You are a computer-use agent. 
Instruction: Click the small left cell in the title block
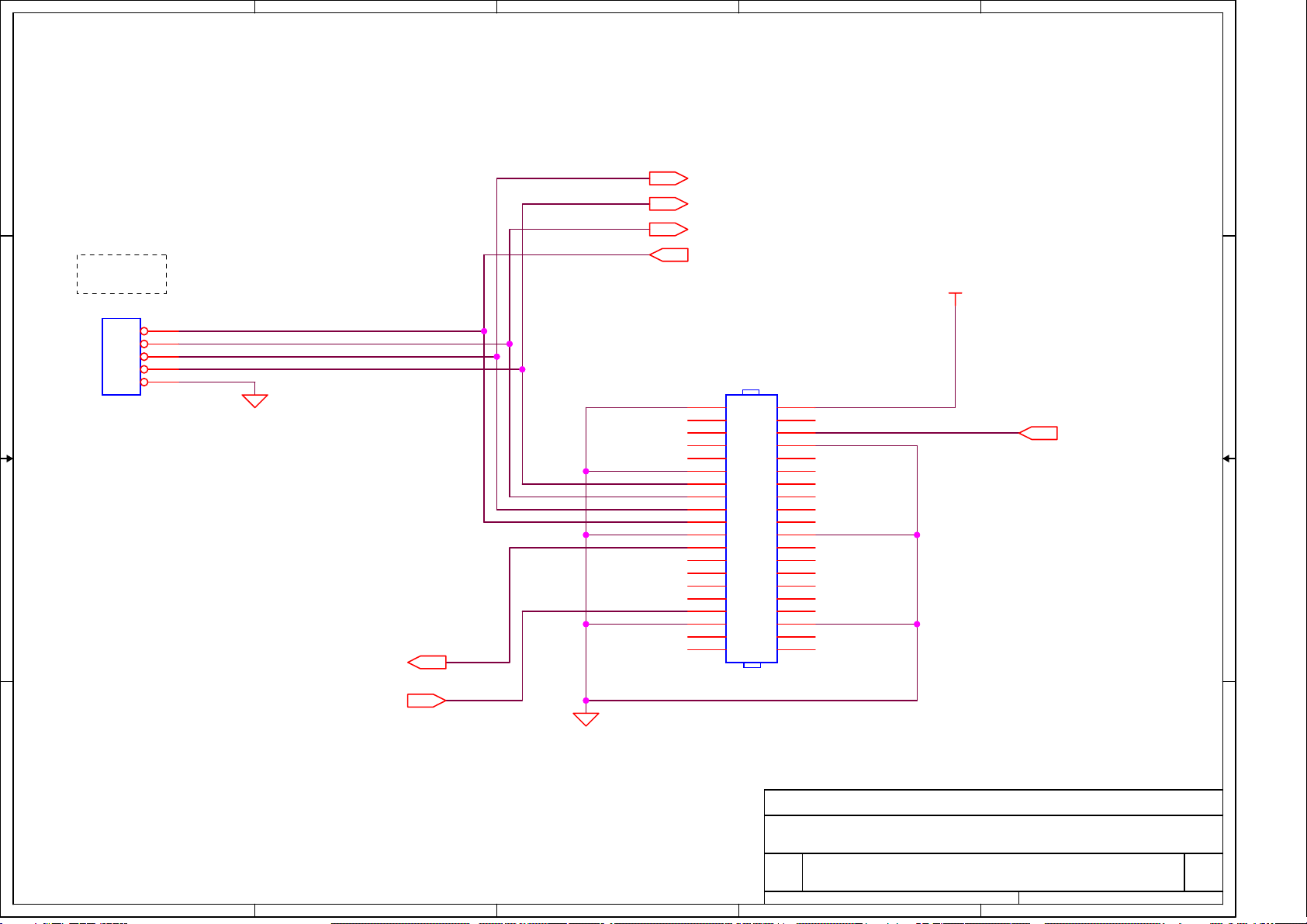tap(783, 872)
